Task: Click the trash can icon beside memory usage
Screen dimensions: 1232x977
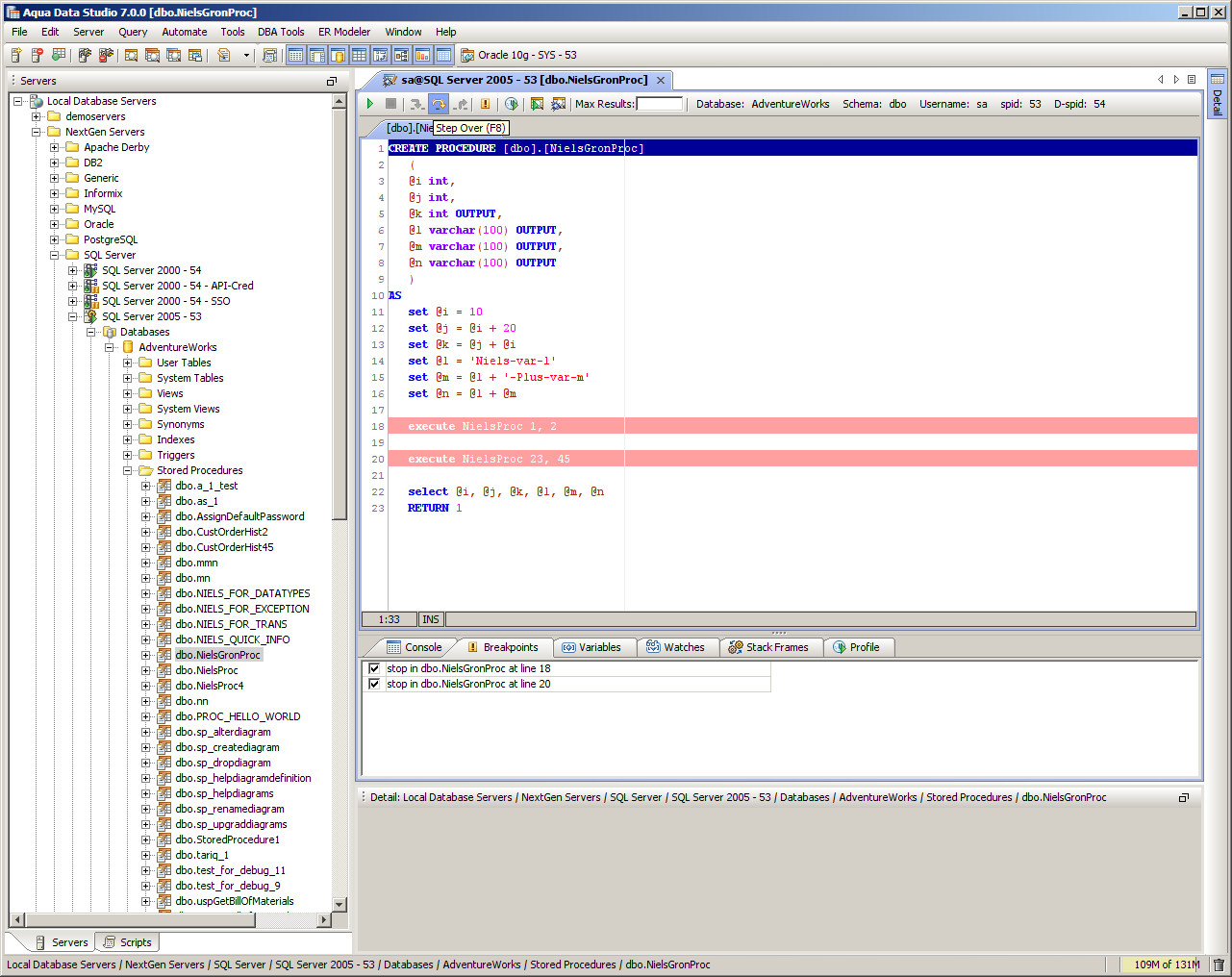Action: point(1219,964)
